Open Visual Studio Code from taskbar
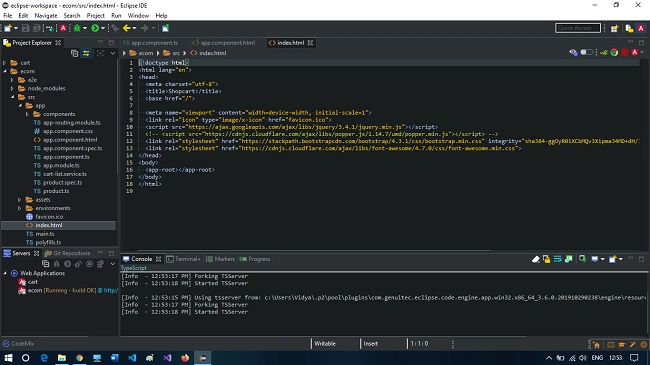 pyautogui.click(x=132, y=358)
